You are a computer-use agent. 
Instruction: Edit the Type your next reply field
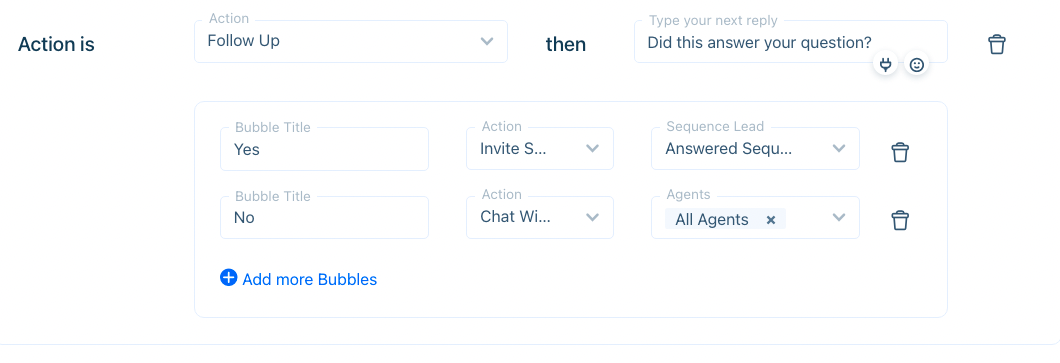(x=790, y=41)
